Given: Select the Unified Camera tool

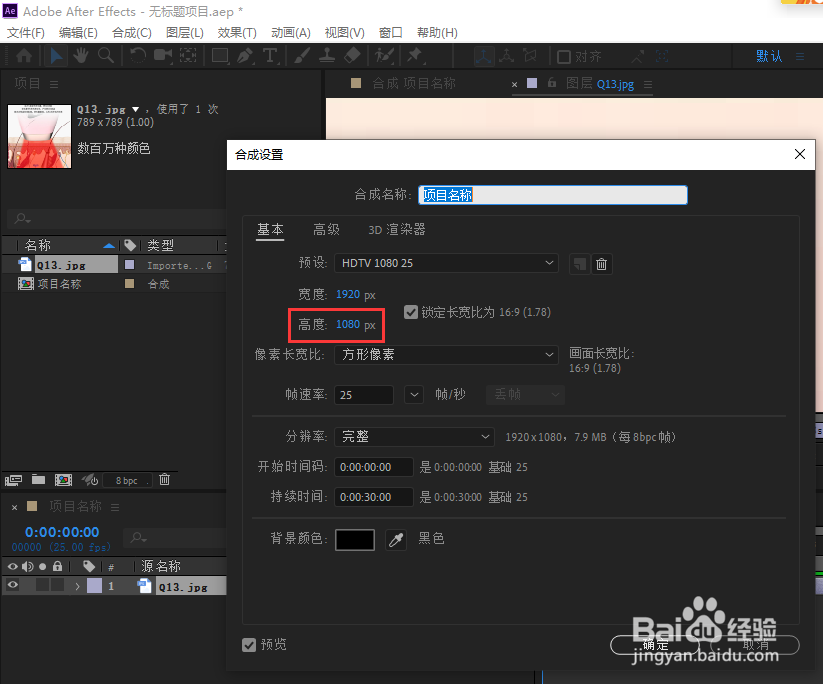Looking at the screenshot, I should point(163,56).
